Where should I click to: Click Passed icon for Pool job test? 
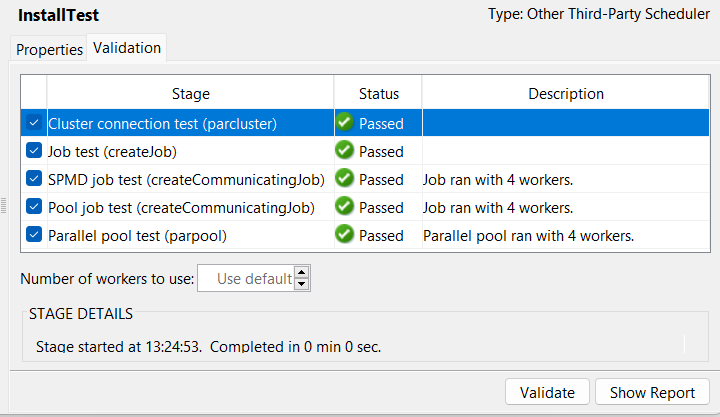(x=345, y=207)
